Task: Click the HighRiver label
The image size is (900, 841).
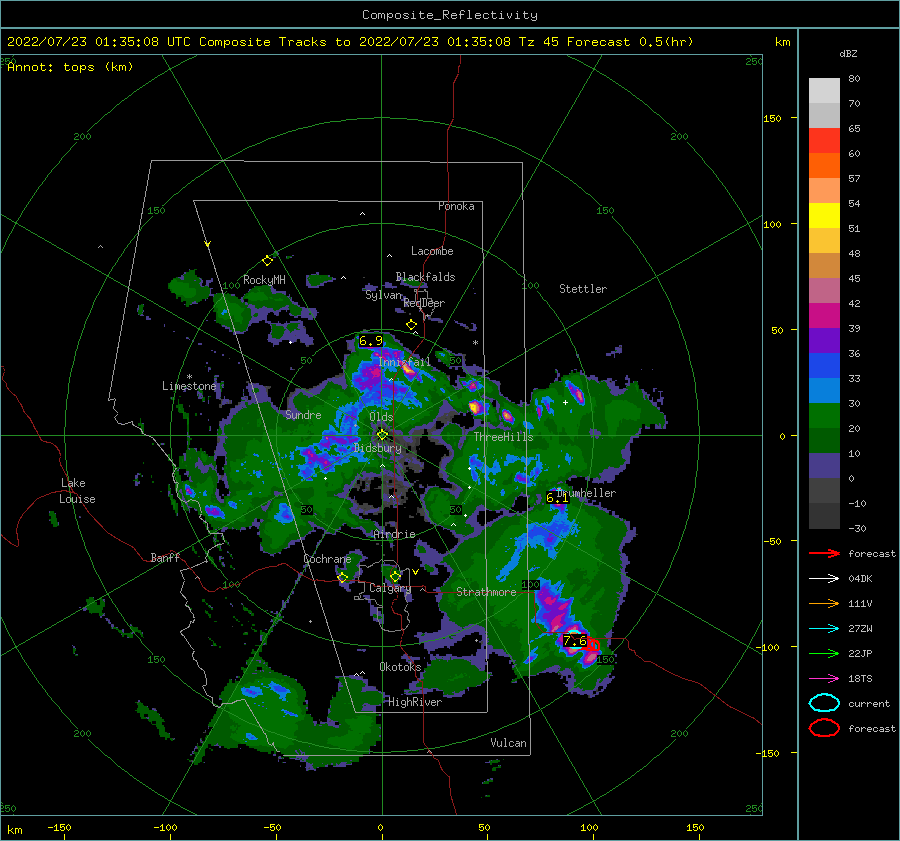Action: (x=415, y=702)
